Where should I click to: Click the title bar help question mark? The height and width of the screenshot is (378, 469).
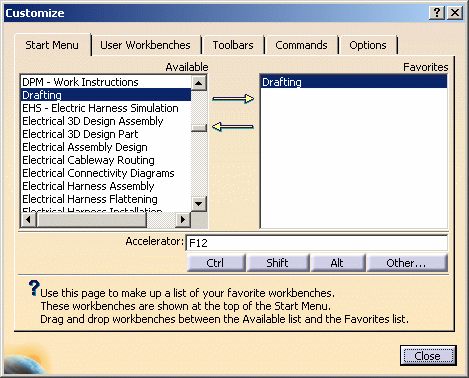(x=437, y=13)
